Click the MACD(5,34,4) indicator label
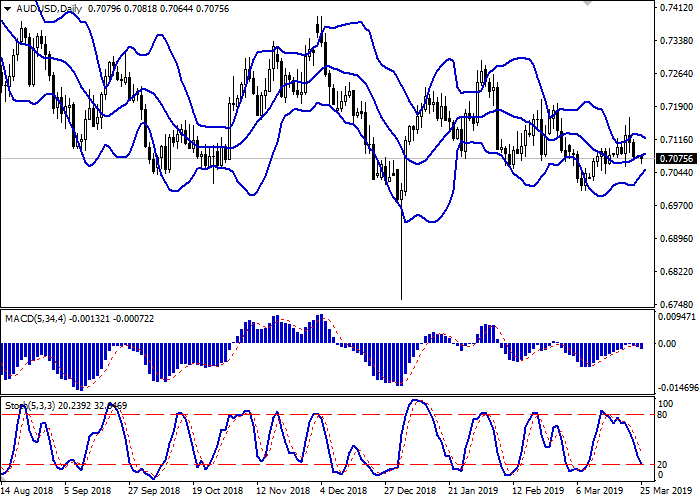This screenshot has width=700, height=500. 33,319
